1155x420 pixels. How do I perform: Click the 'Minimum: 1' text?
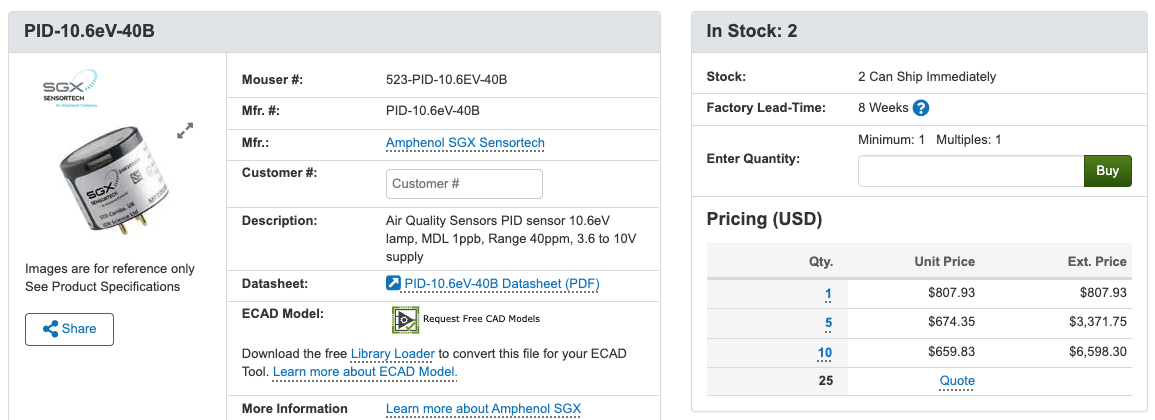[x=891, y=139]
